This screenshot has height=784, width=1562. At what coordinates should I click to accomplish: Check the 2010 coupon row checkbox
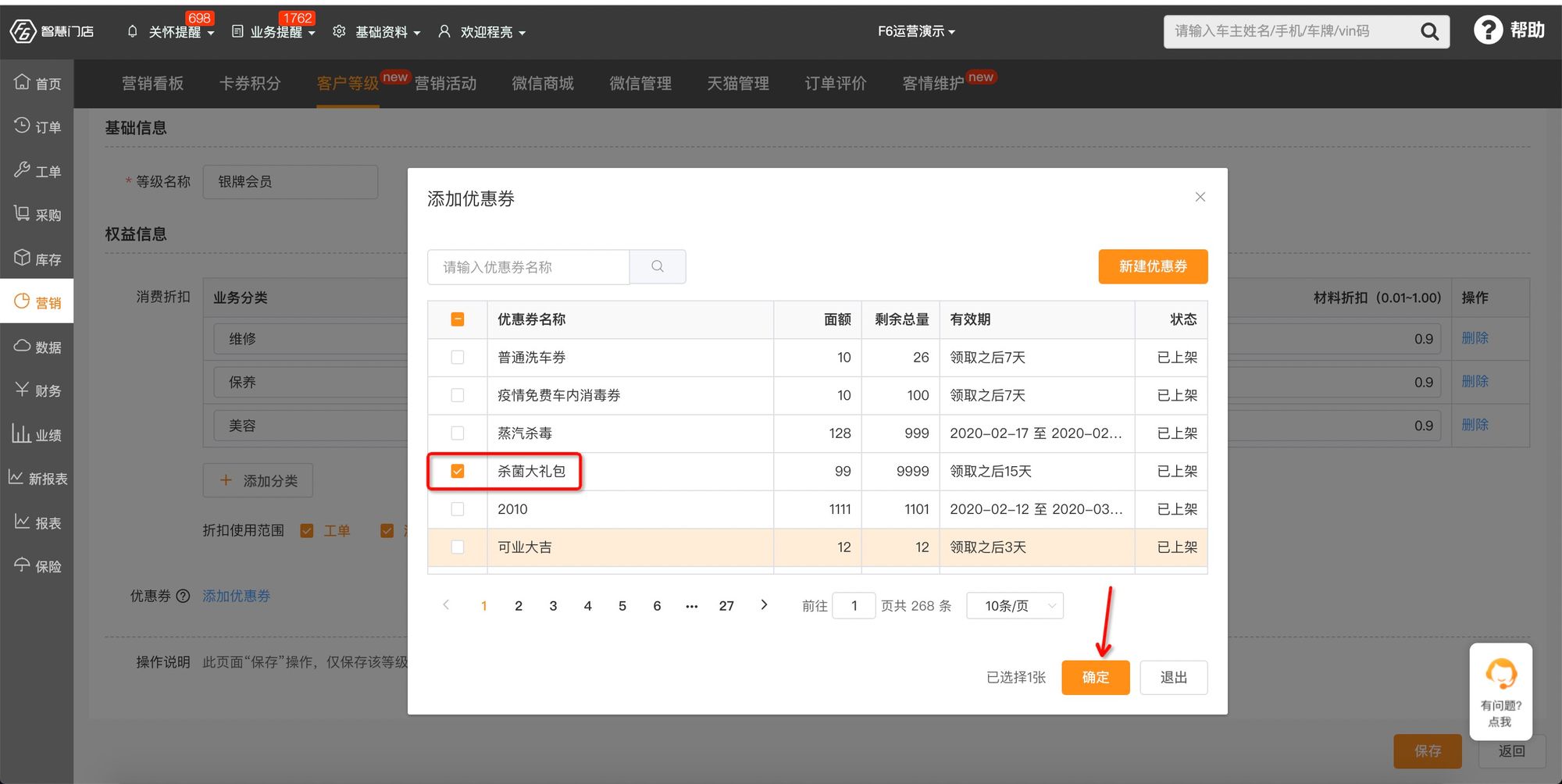pos(458,509)
